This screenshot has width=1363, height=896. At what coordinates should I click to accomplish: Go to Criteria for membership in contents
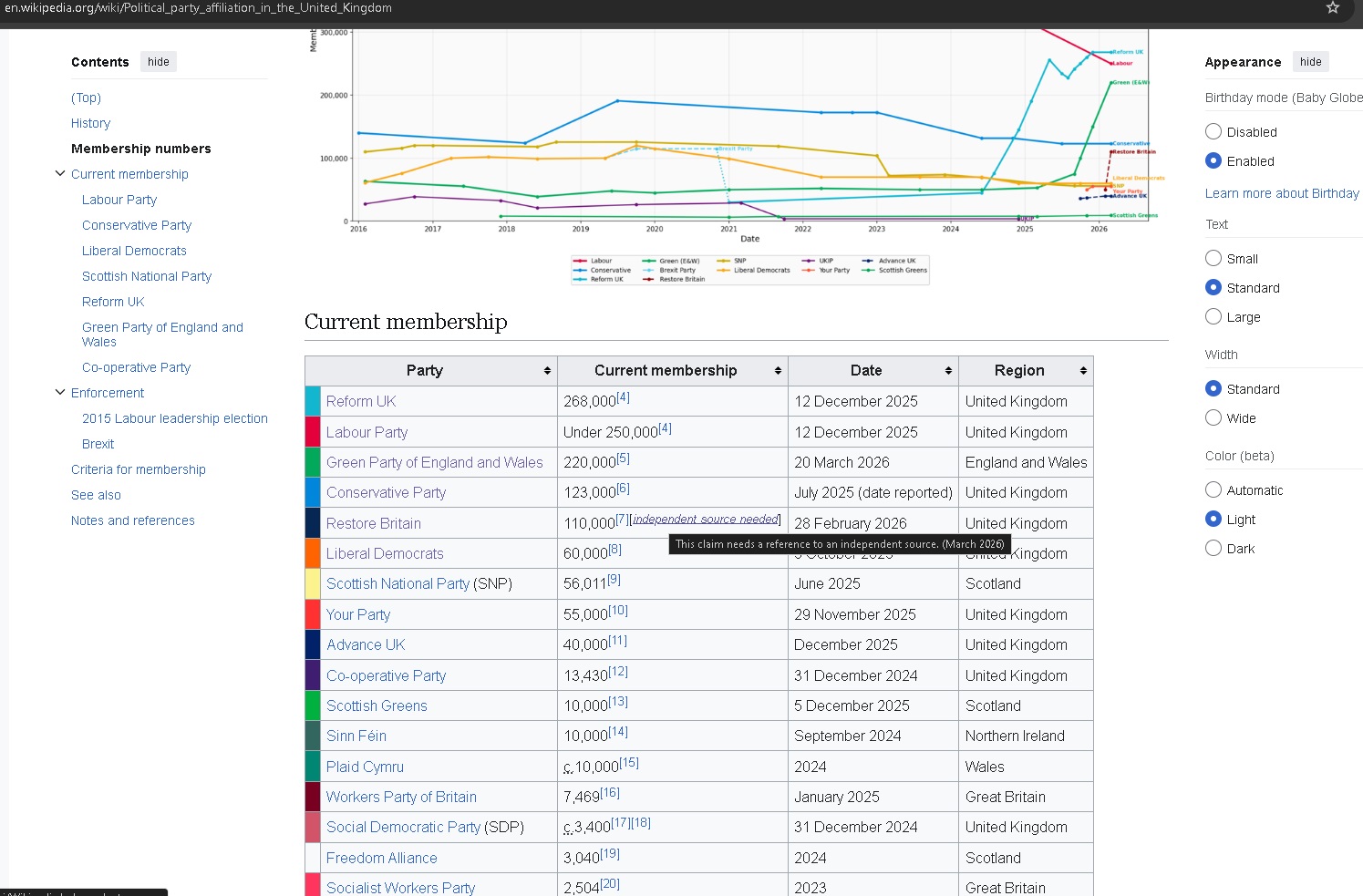click(139, 469)
